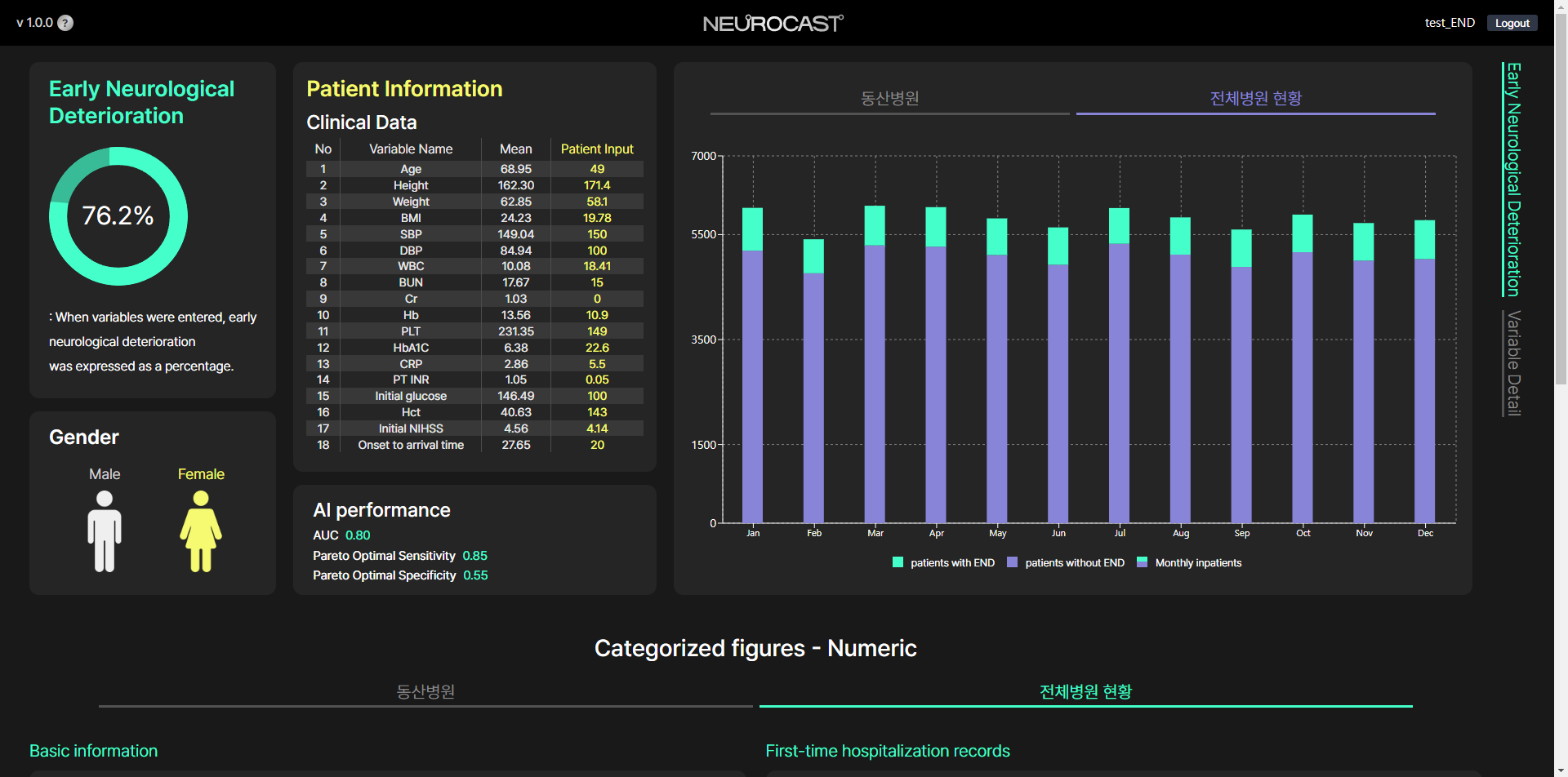Viewport: 1568px width, 777px height.
Task: Toggle the patients with END legend swatch
Action: coord(898,562)
